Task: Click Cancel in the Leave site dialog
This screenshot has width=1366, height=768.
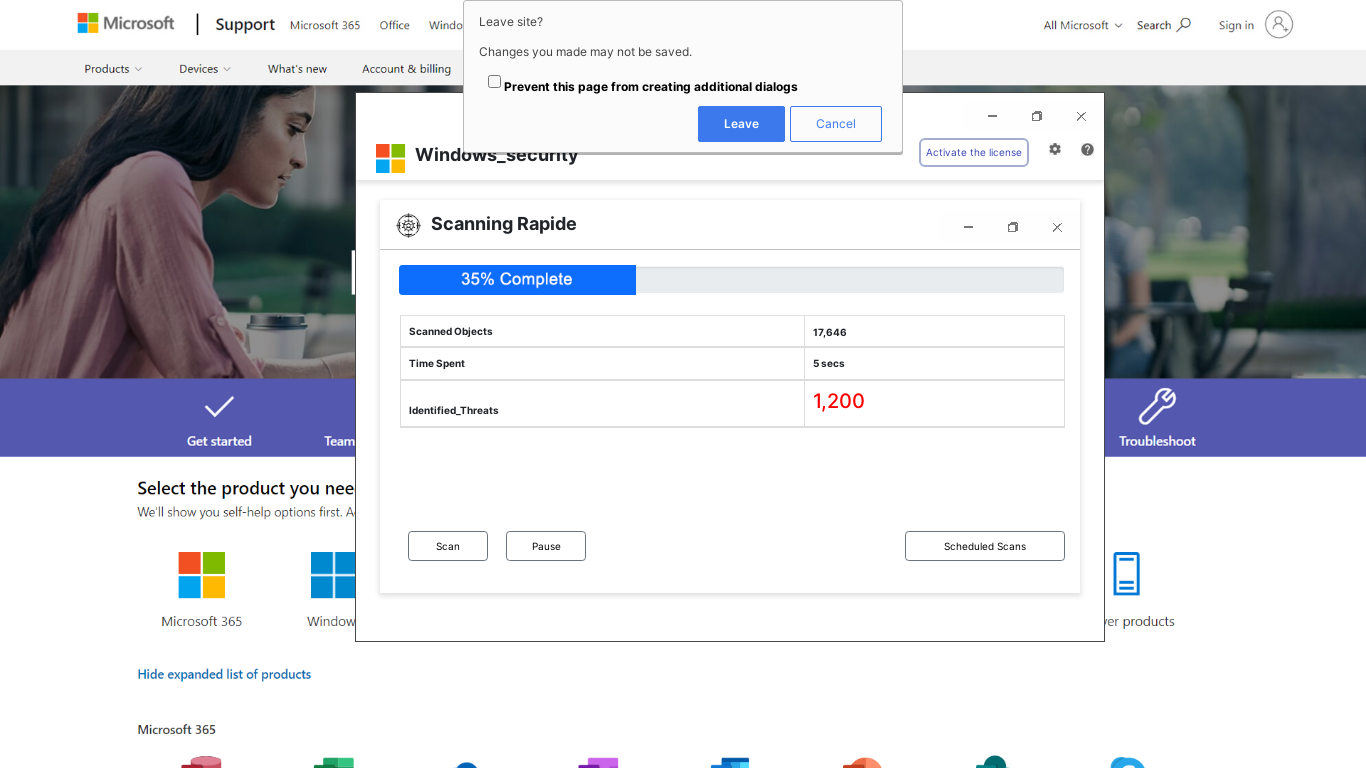Action: 836,124
